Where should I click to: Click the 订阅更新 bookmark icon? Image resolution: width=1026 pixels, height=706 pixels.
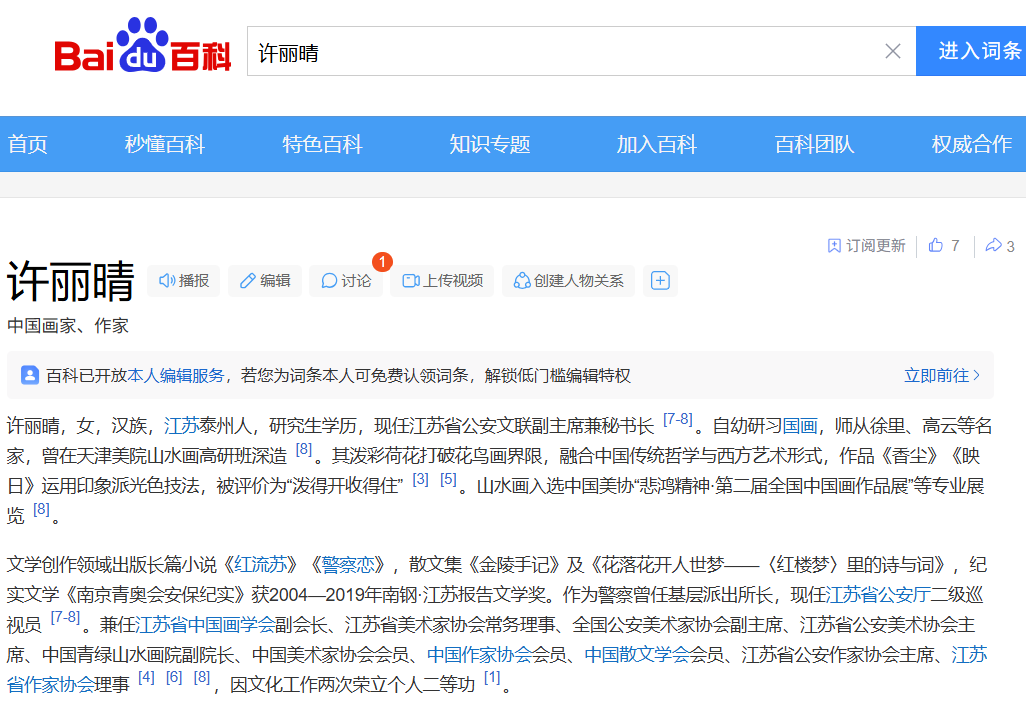(834, 245)
